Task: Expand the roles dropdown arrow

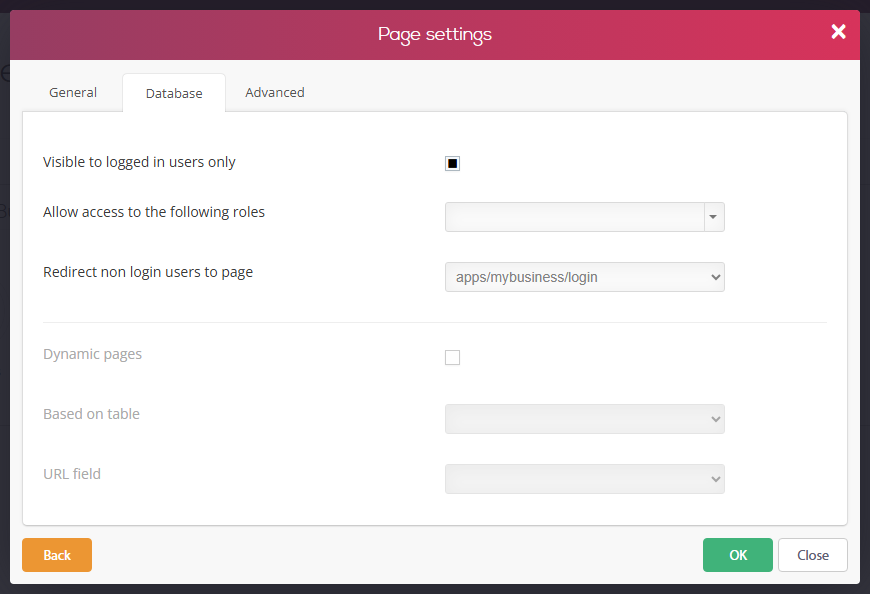Action: 714,217
